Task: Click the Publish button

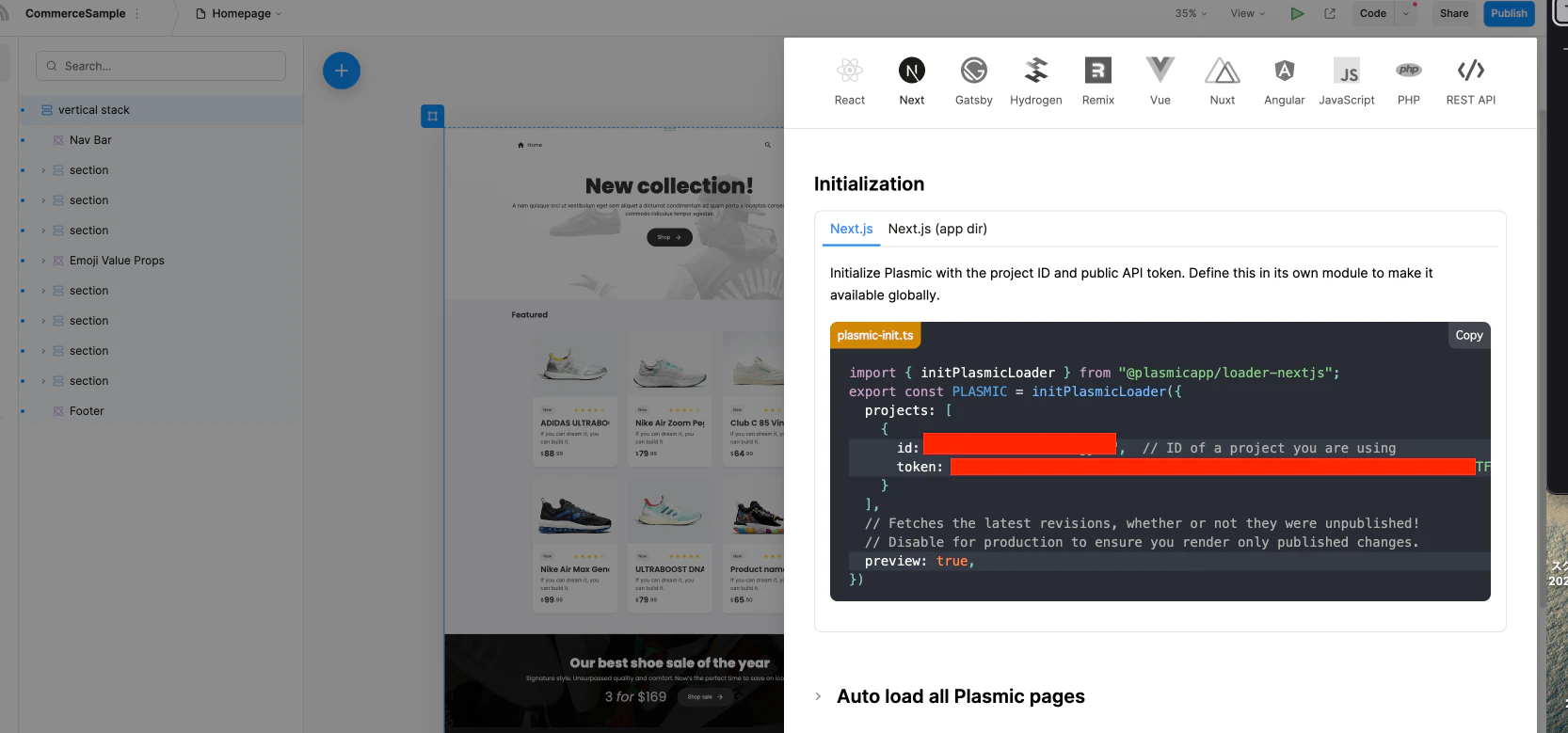Action: [1509, 13]
